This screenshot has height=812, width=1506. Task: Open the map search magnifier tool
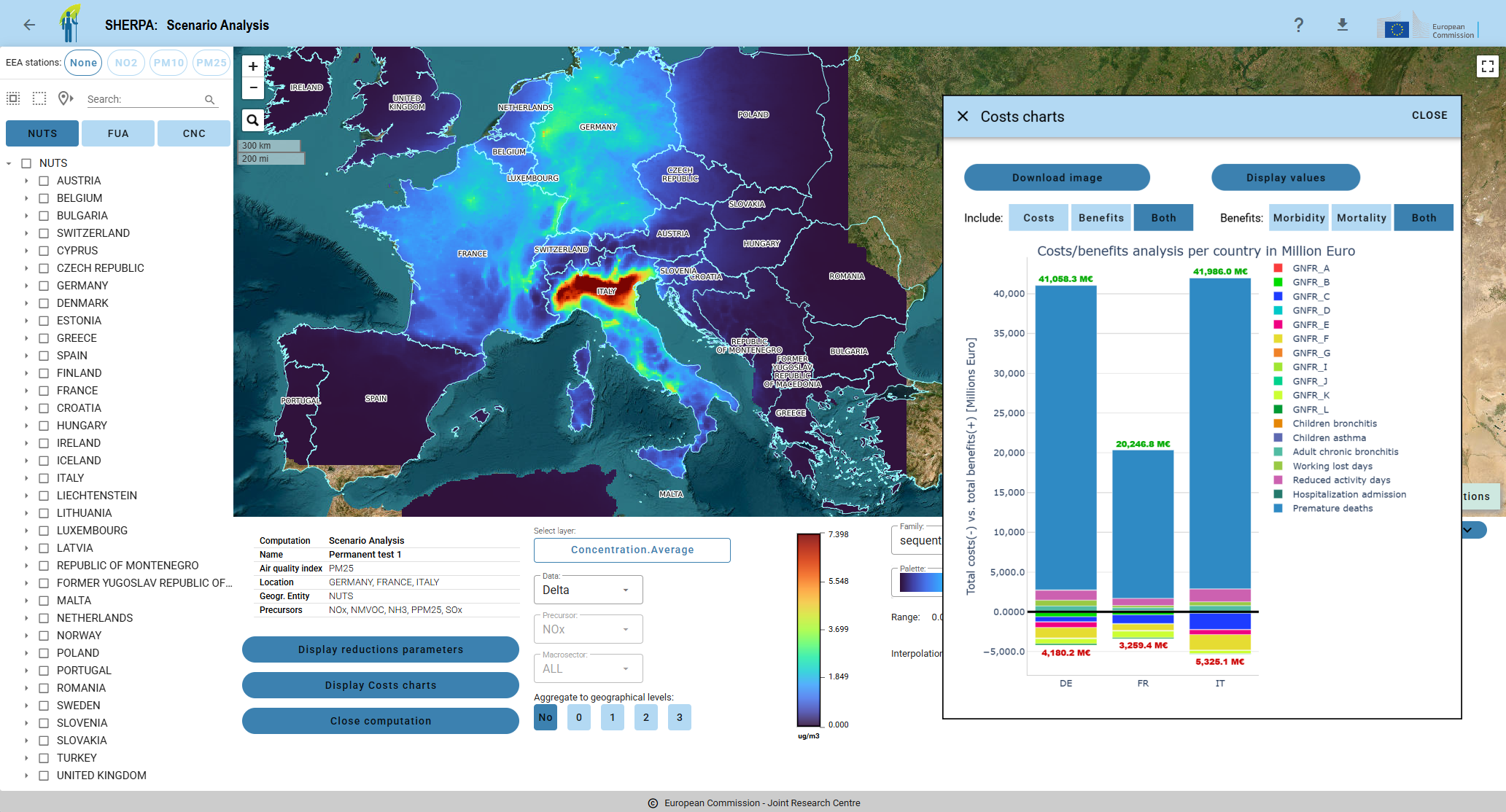[x=252, y=120]
